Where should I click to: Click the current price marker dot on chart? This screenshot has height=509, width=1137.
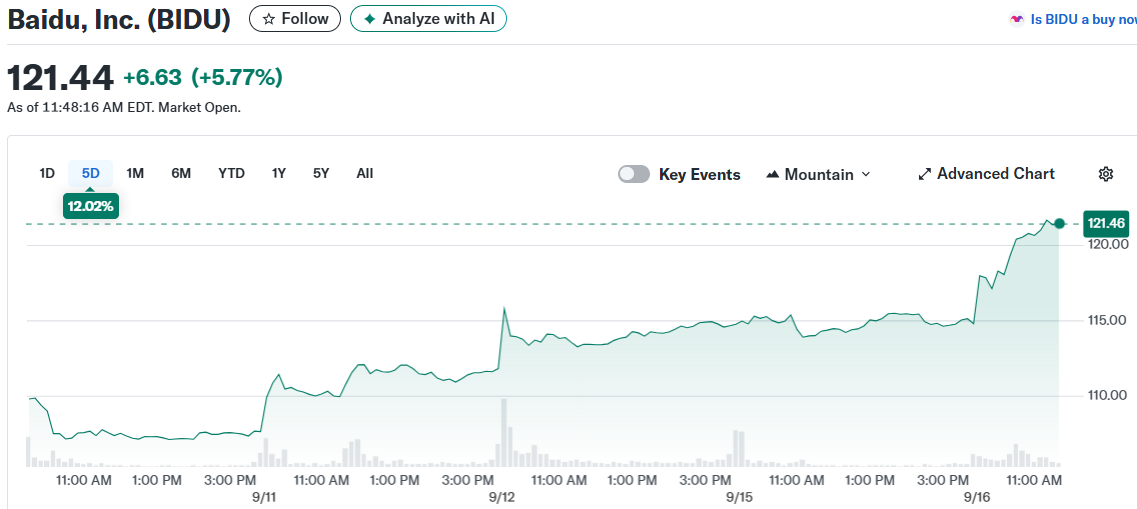1060,224
